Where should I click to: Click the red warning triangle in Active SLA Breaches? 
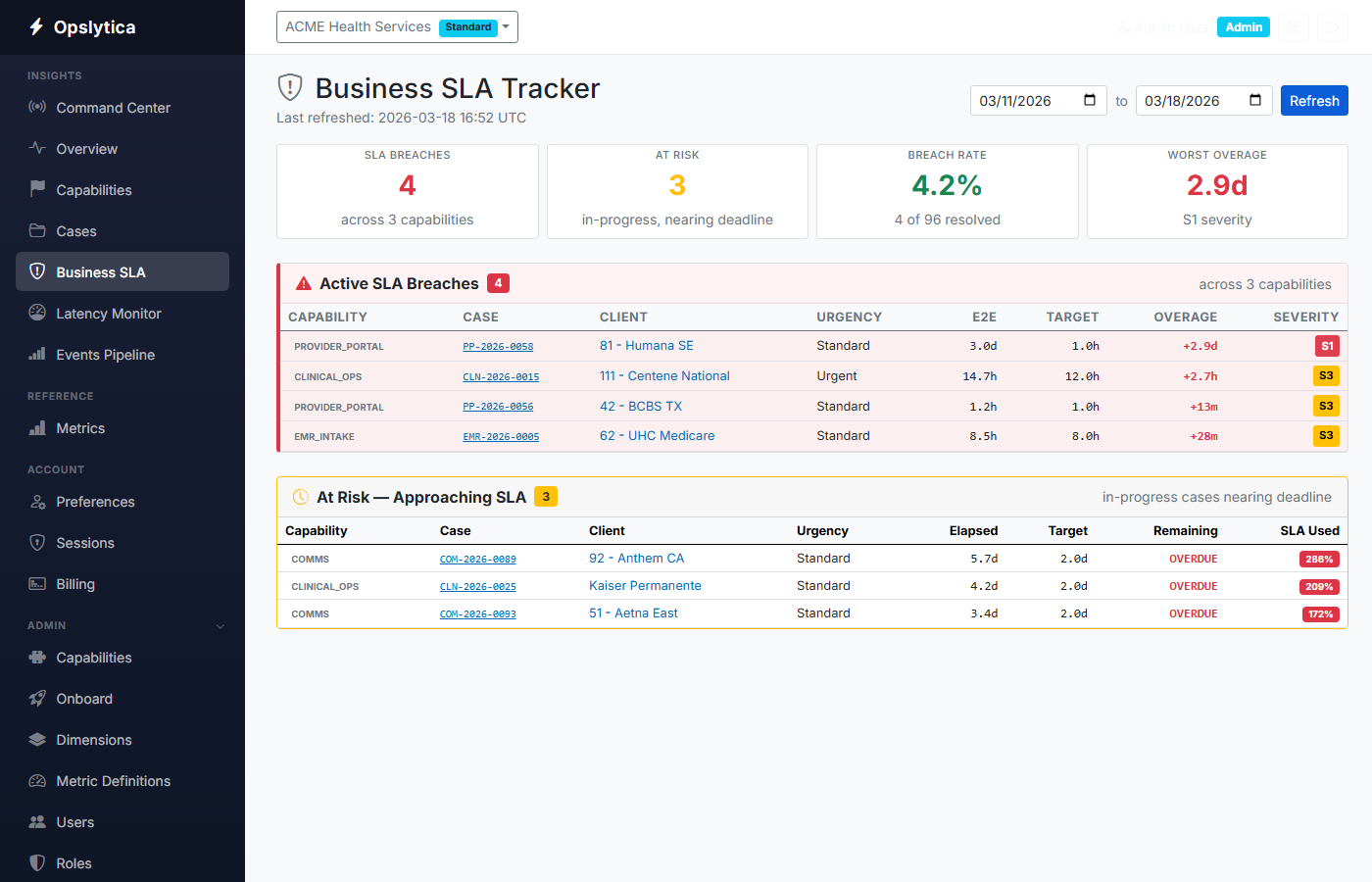coord(304,282)
